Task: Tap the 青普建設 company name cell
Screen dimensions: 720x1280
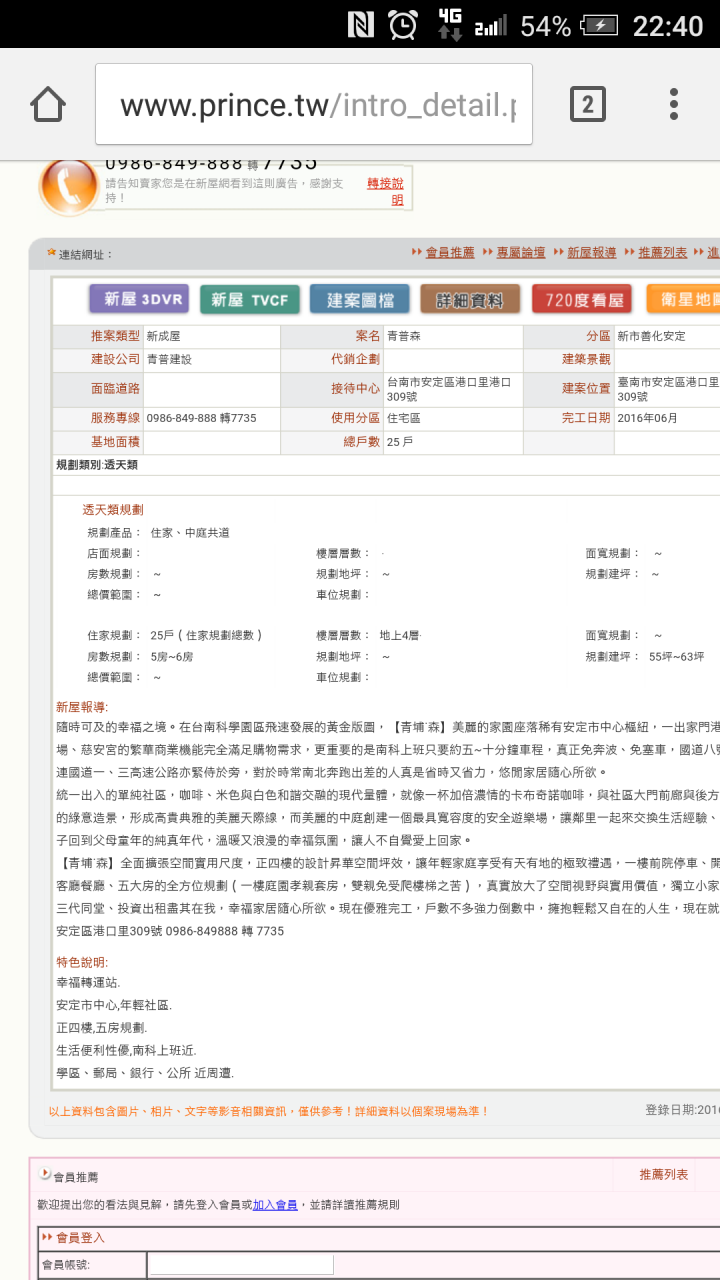Action: [x=211, y=358]
